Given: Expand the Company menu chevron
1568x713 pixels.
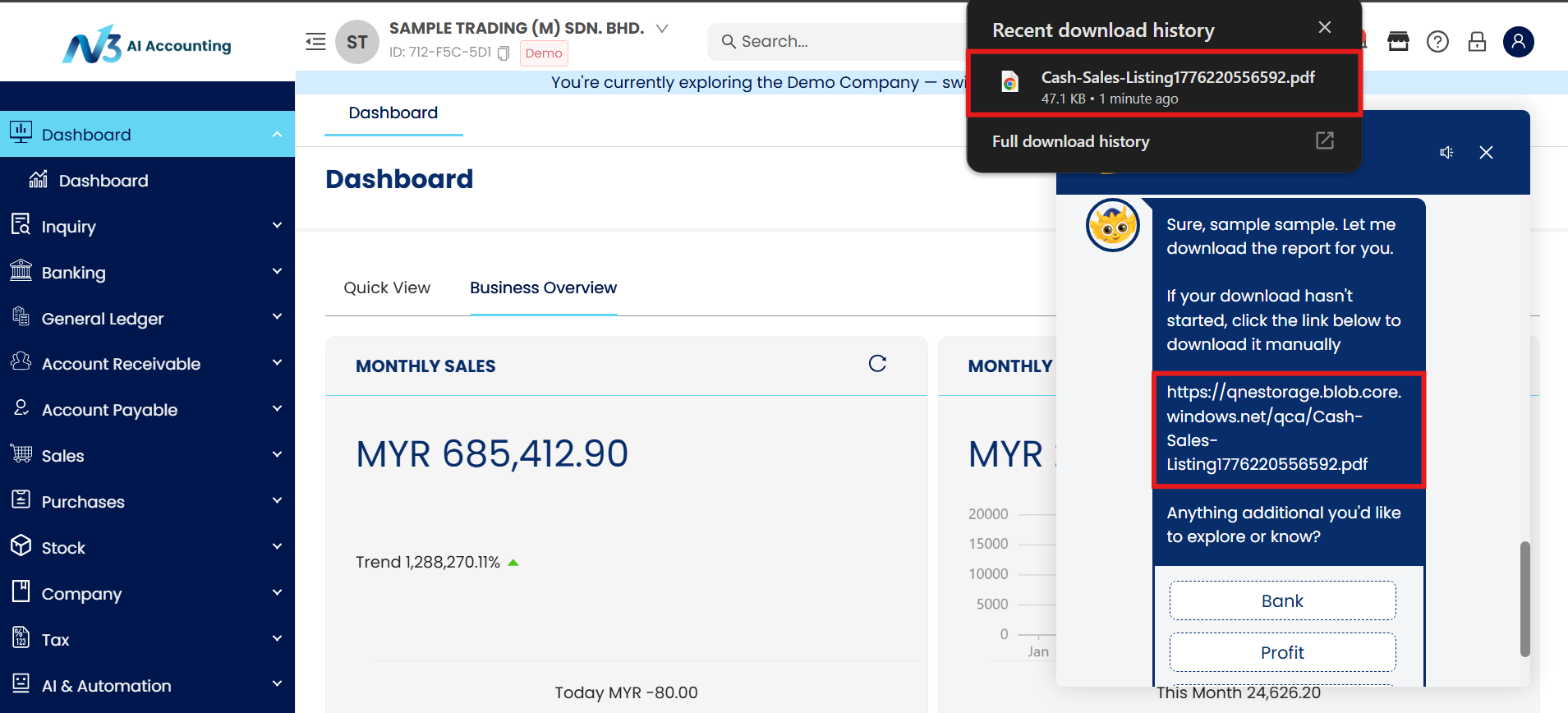Looking at the screenshot, I should click(x=277, y=592).
